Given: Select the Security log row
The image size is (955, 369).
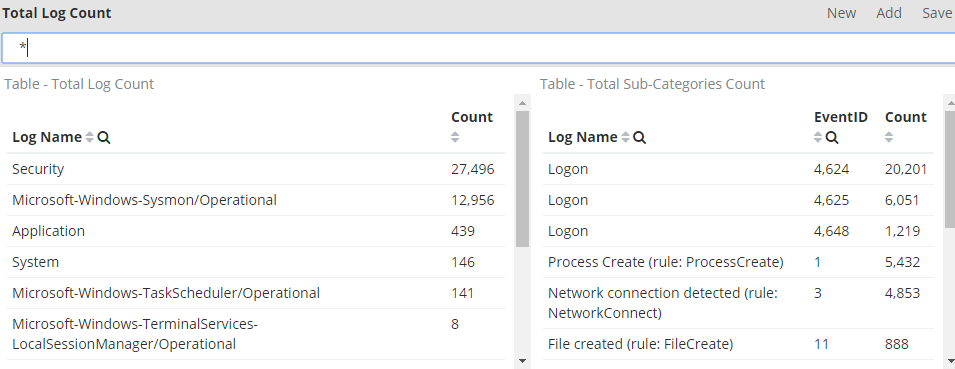Looking at the screenshot, I should click(x=256, y=169).
